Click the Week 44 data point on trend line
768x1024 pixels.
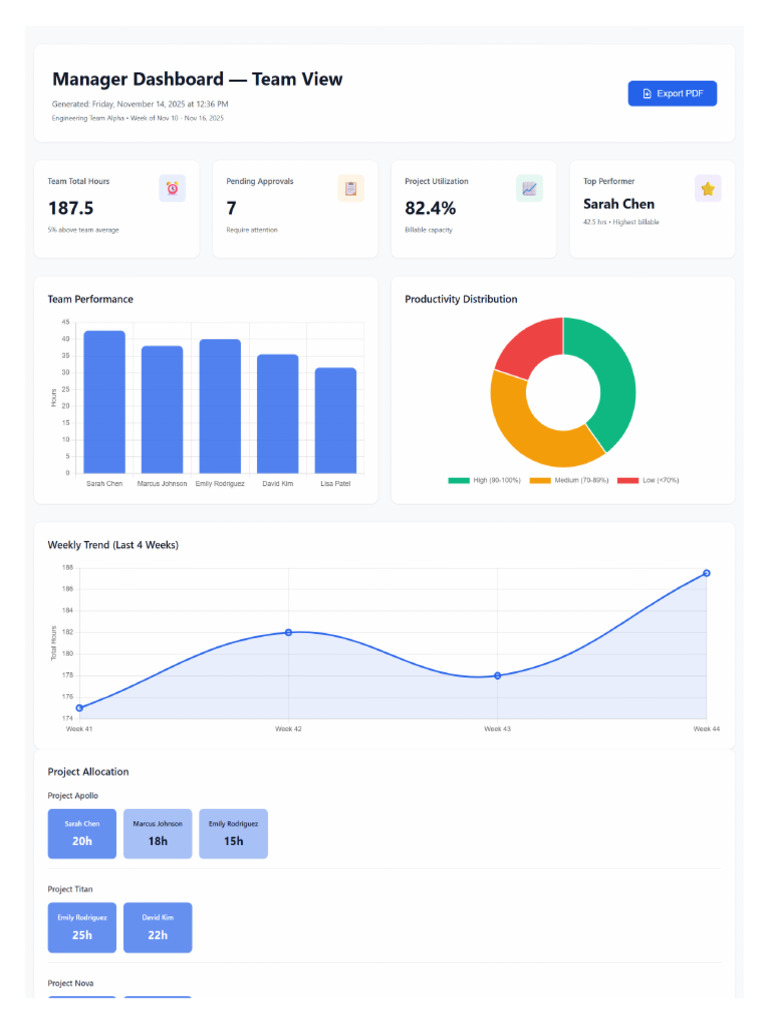[707, 573]
